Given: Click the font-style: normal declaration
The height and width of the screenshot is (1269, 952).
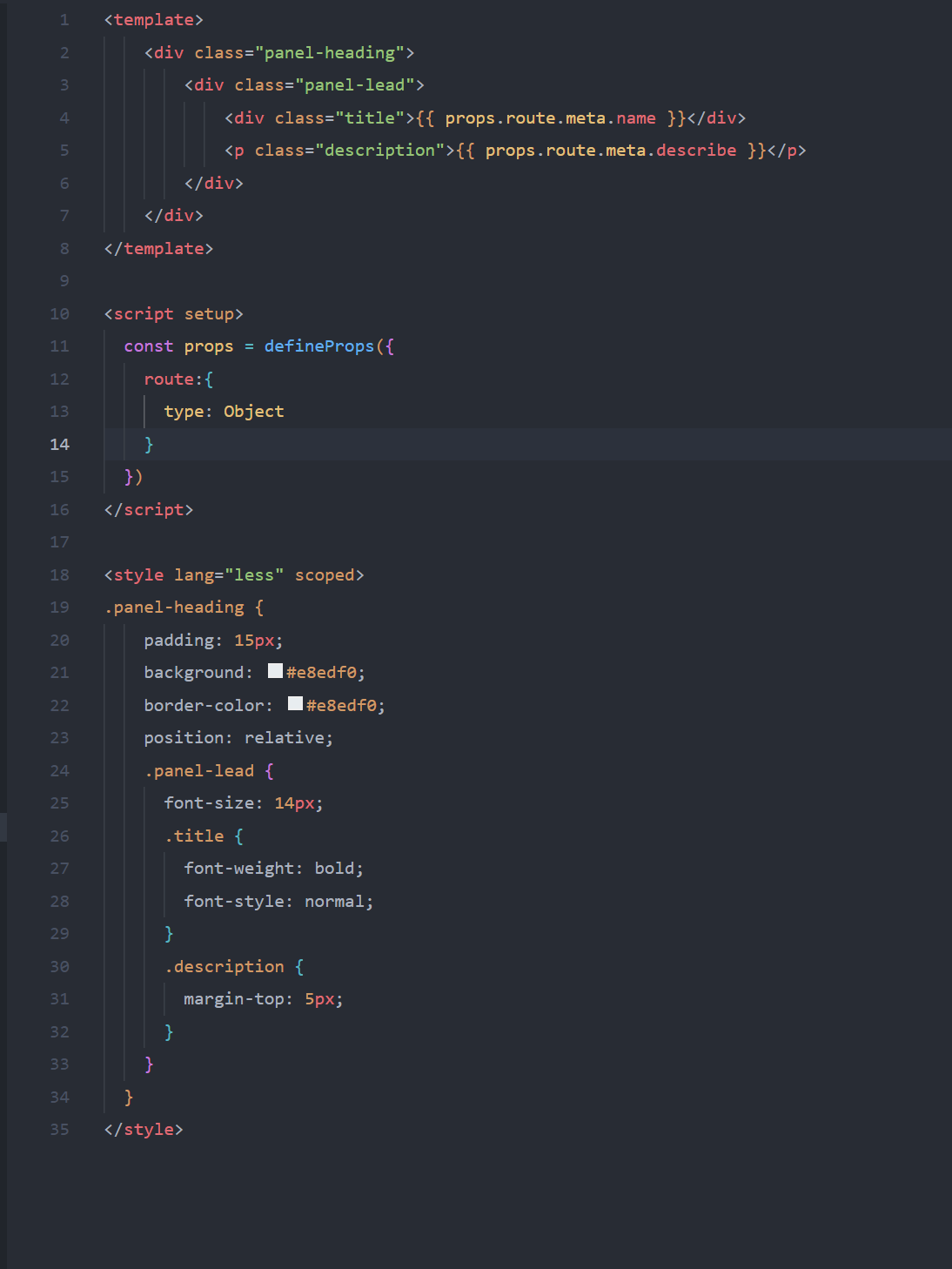Looking at the screenshot, I should click(278, 901).
